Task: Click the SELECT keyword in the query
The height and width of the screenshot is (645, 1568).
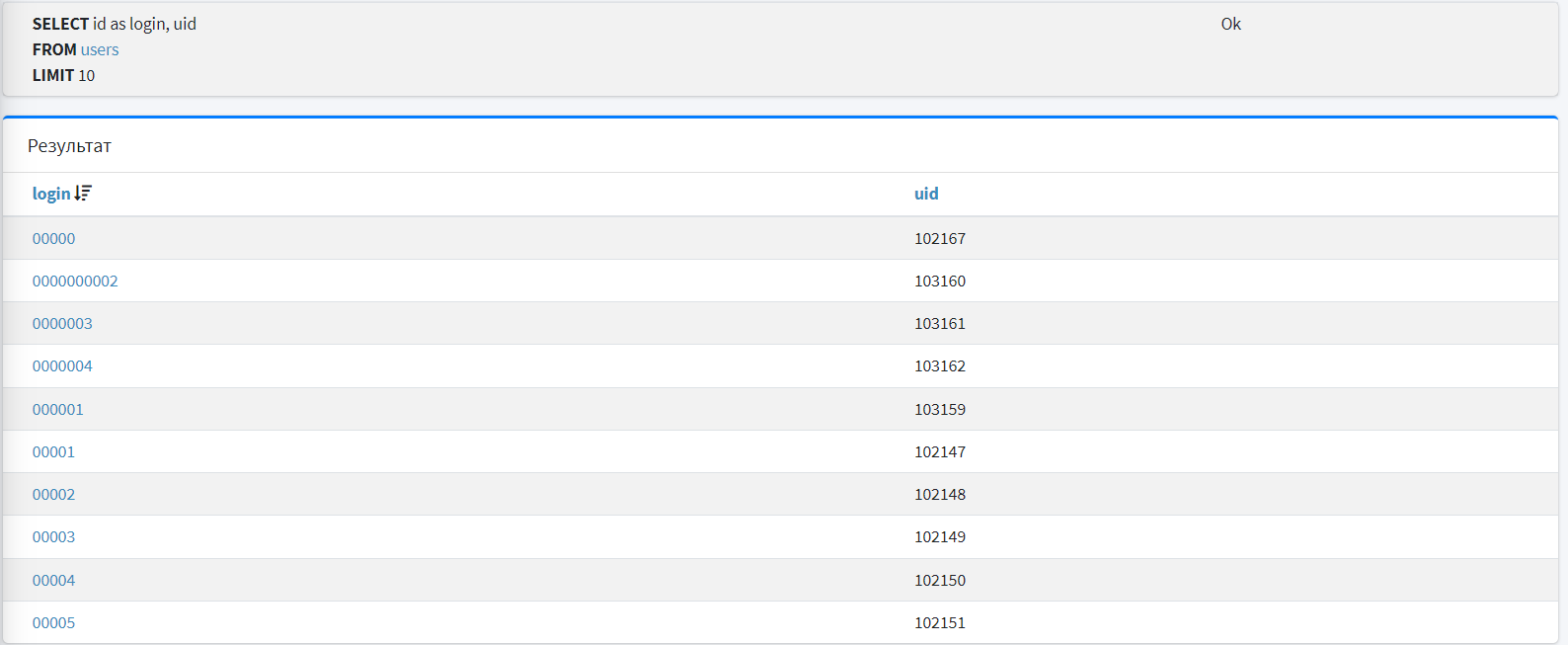Action: pos(60,24)
